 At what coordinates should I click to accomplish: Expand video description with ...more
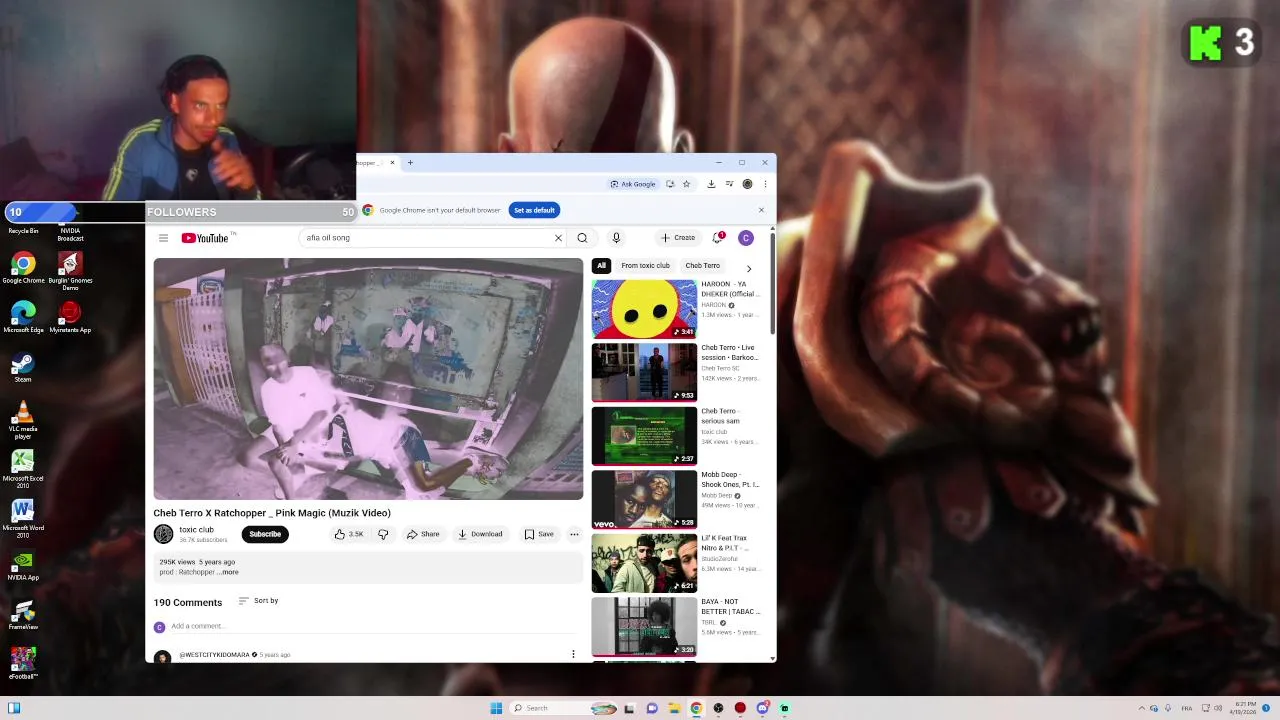pyautogui.click(x=229, y=572)
